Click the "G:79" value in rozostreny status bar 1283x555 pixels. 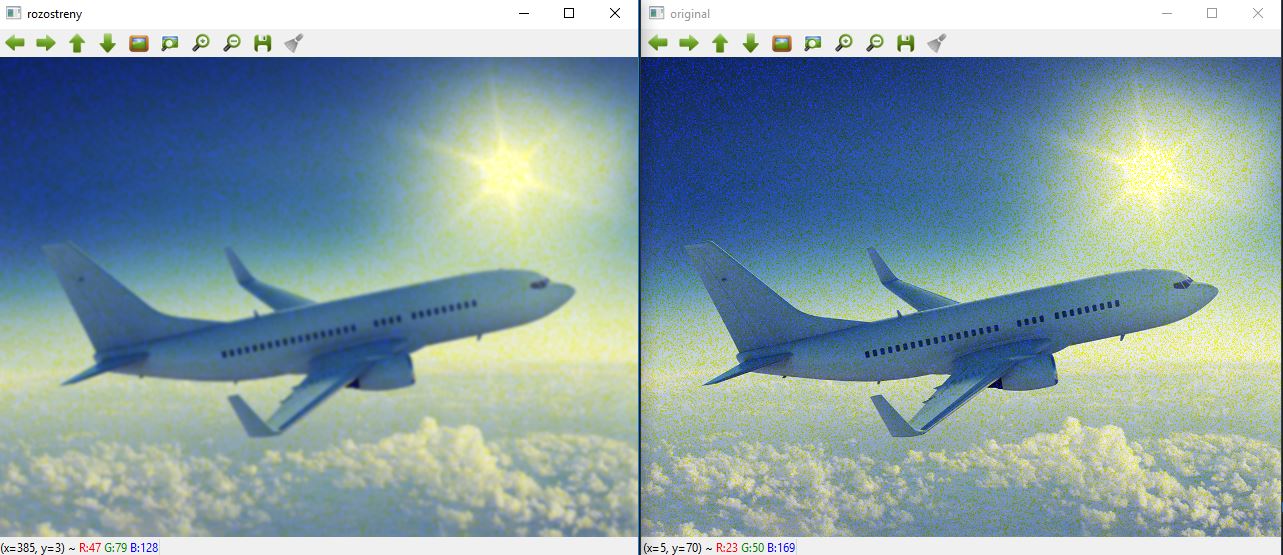[116, 547]
